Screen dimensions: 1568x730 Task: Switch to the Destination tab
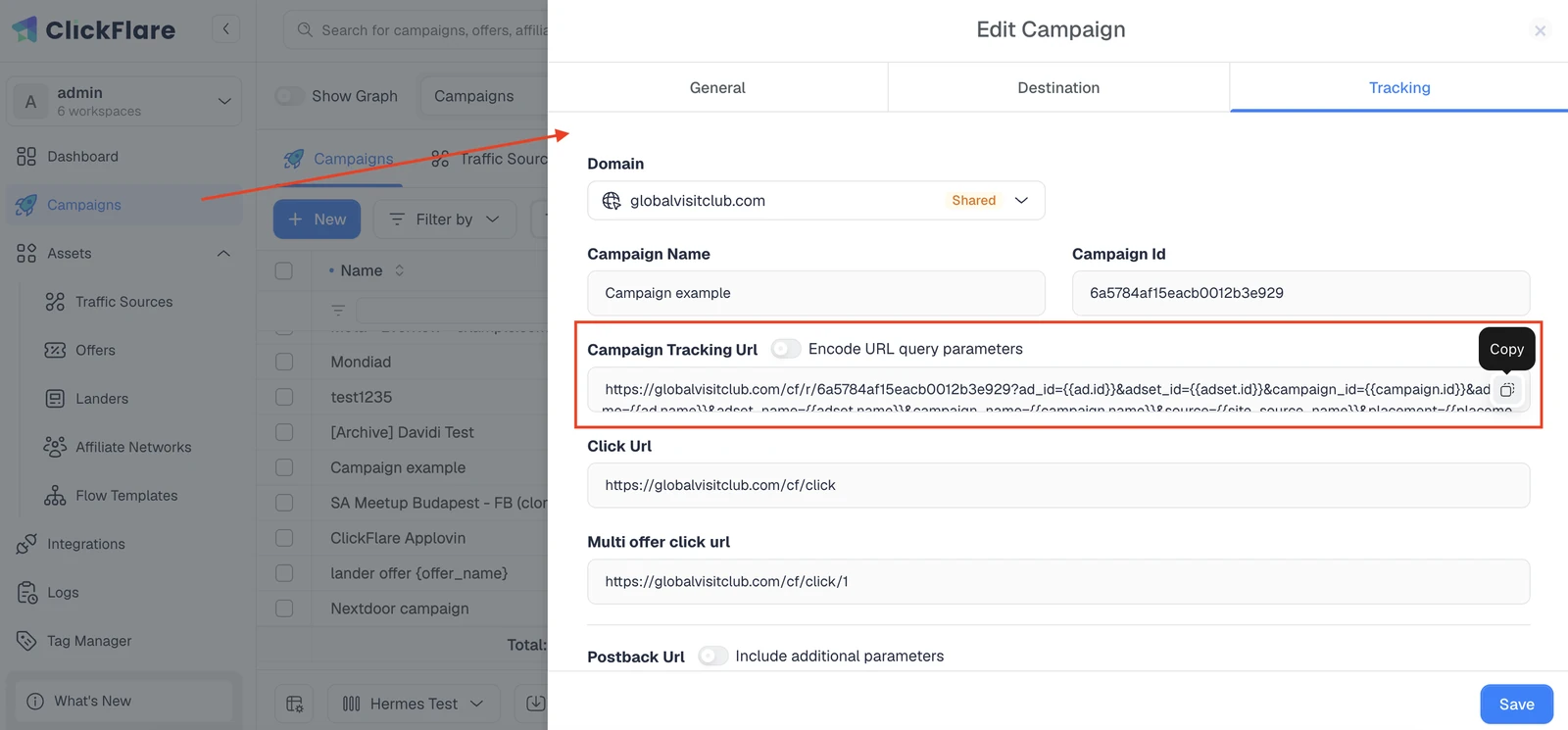click(x=1058, y=87)
